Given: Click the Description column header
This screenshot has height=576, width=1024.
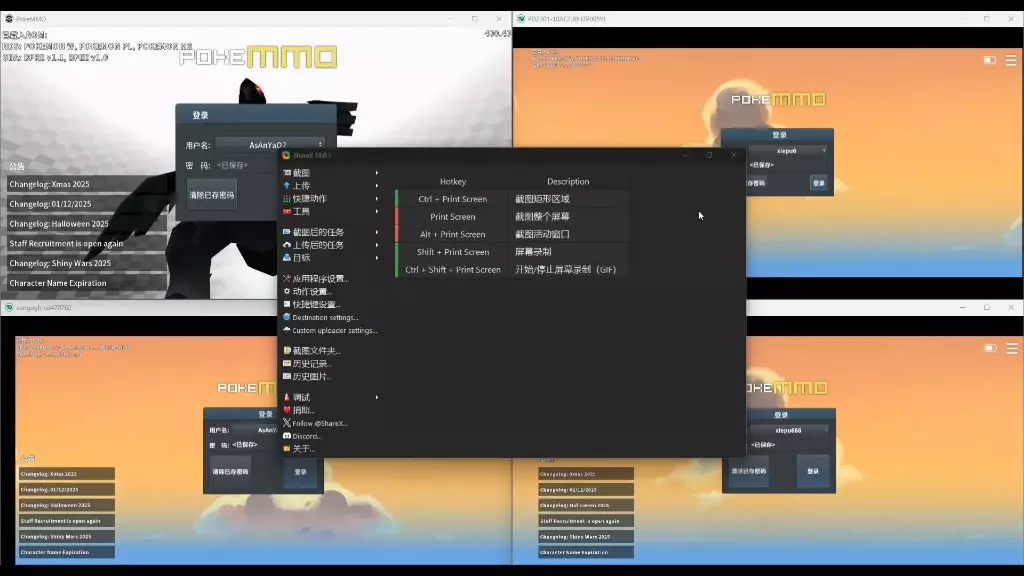Looking at the screenshot, I should coord(568,182).
